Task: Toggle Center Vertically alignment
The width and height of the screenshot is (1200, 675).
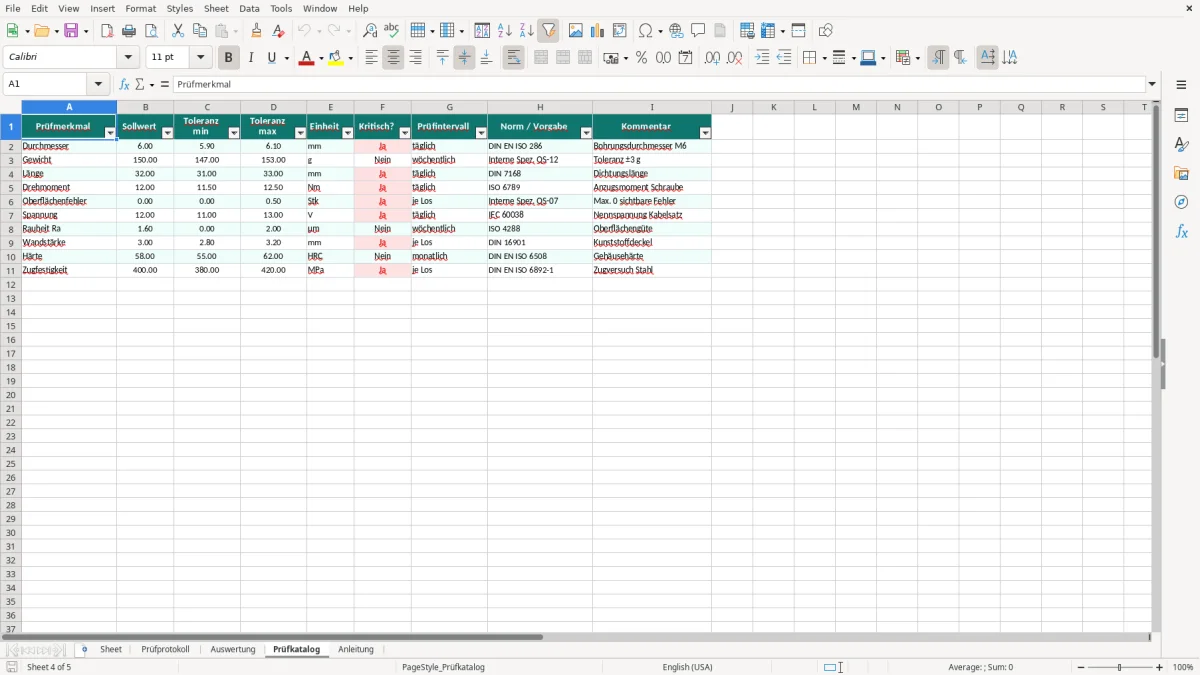Action: (x=464, y=58)
